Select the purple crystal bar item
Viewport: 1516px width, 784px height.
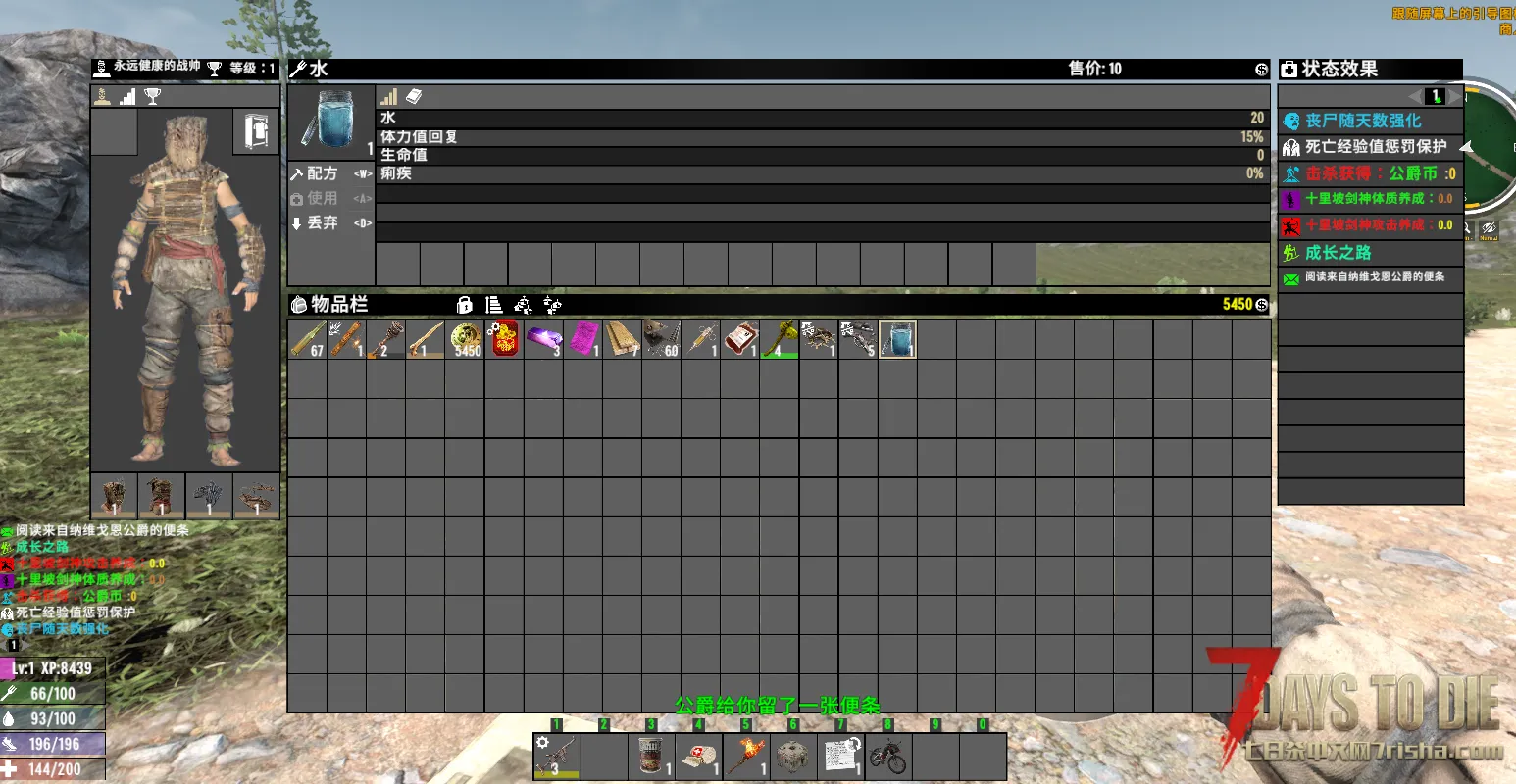[543, 340]
